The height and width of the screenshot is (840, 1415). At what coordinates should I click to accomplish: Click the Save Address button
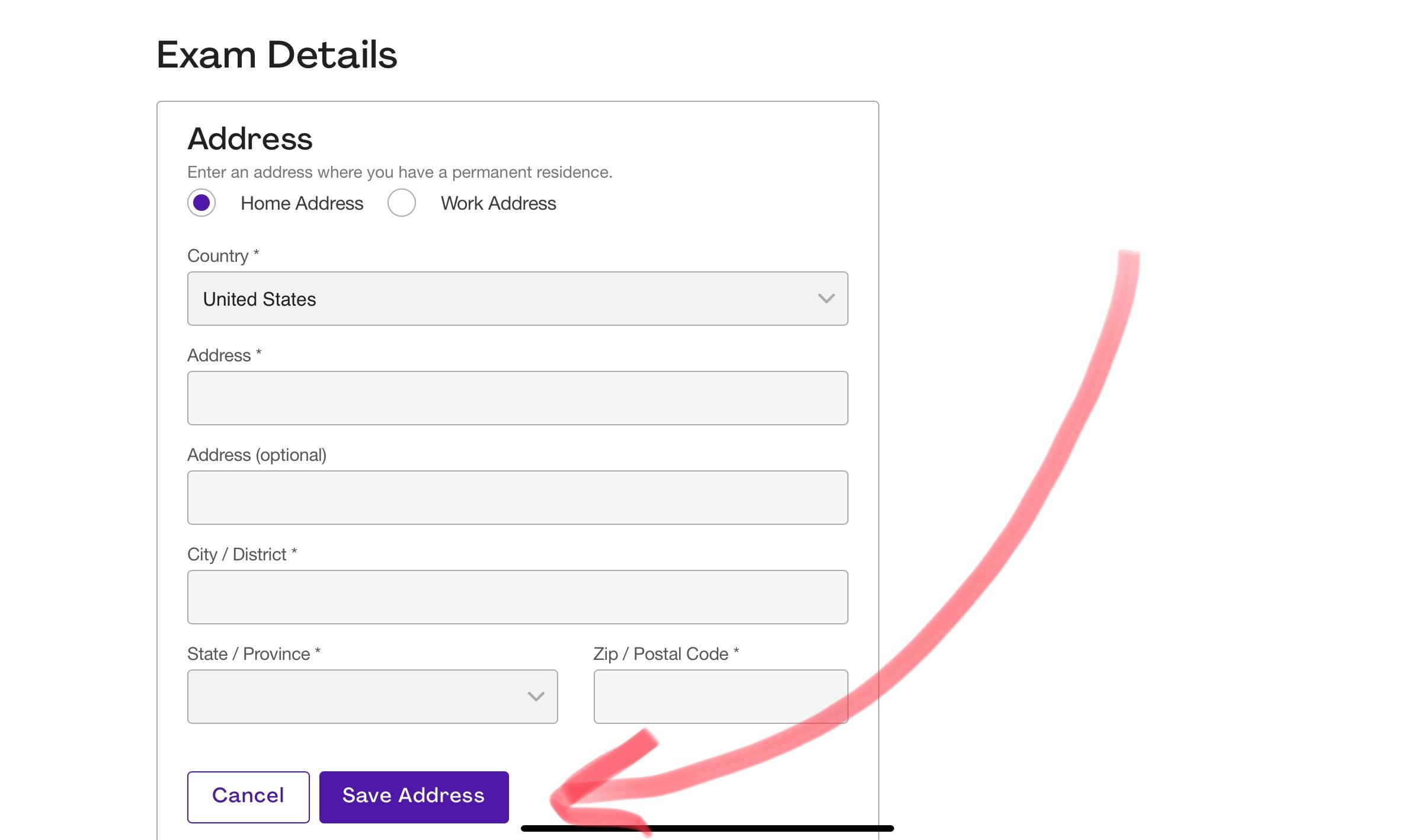pyautogui.click(x=414, y=797)
